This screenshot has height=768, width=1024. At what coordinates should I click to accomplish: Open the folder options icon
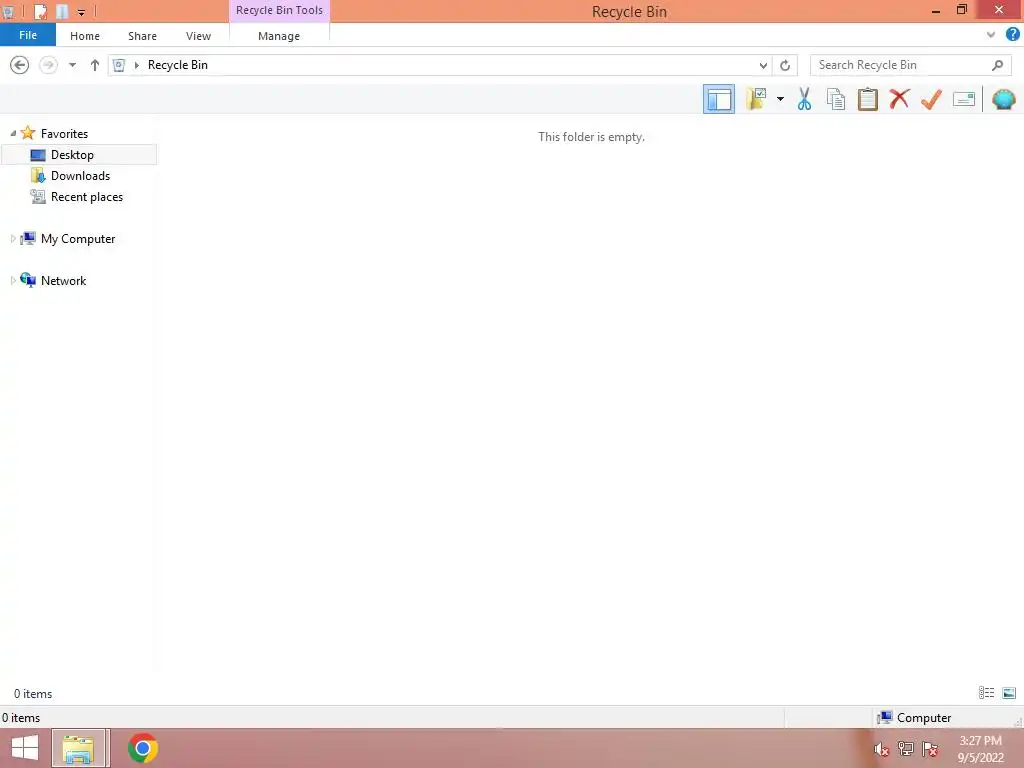(x=756, y=99)
